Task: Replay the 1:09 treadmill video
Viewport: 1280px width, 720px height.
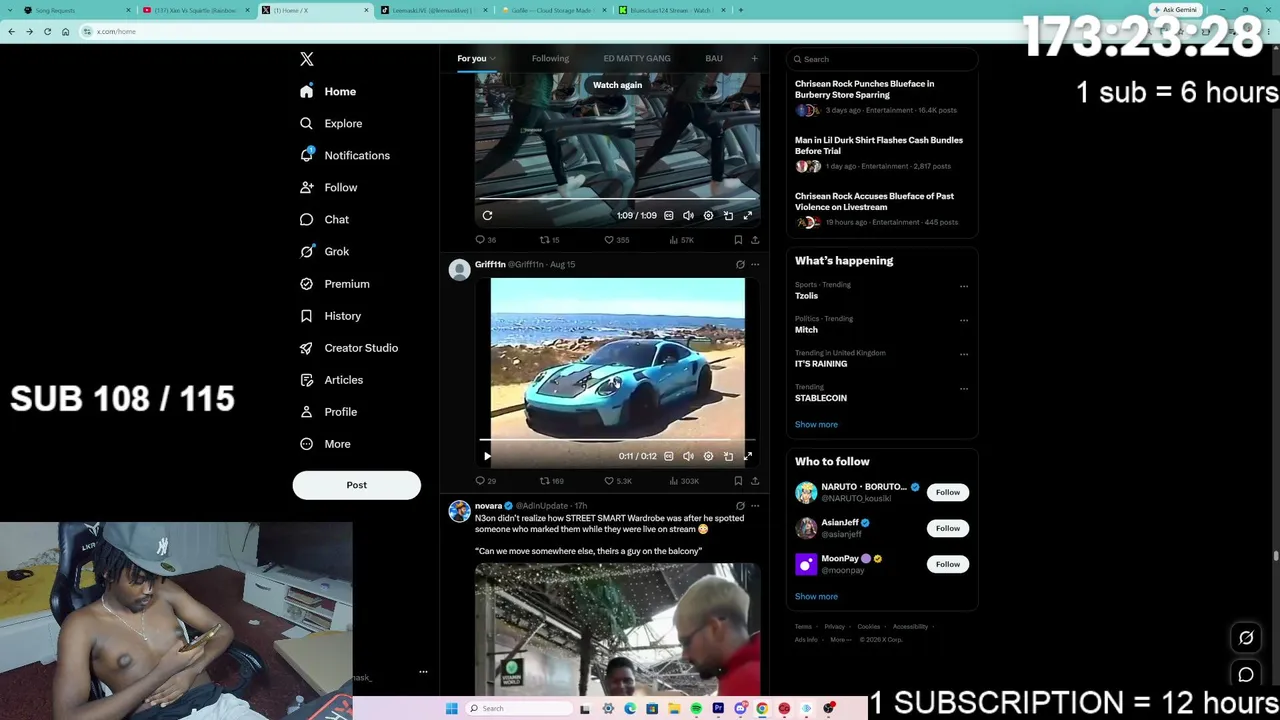Action: click(487, 215)
